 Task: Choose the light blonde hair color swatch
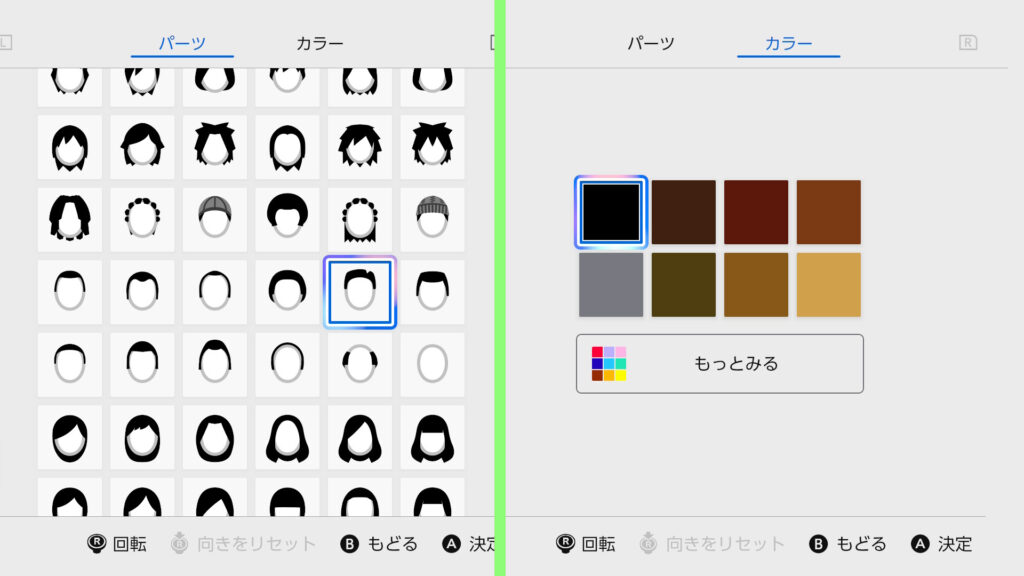[828, 285]
